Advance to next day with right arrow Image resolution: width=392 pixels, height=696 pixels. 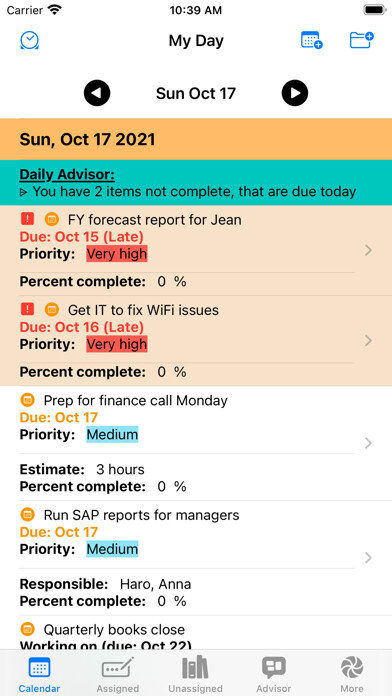(295, 93)
